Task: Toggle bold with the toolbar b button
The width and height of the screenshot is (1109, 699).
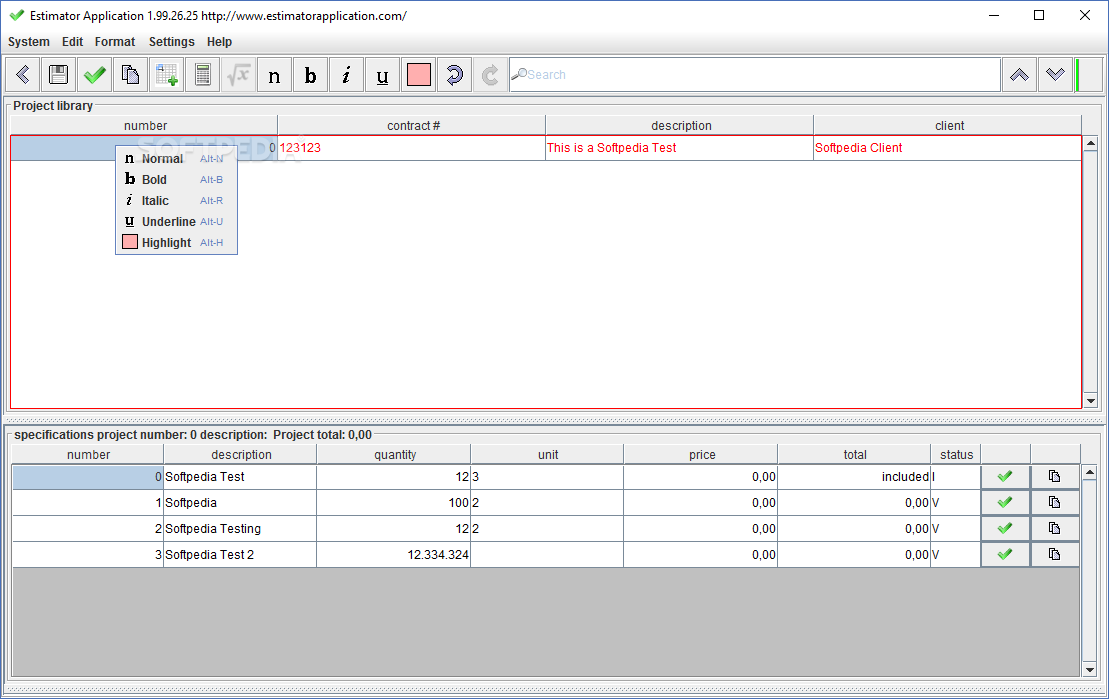Action: click(x=310, y=75)
